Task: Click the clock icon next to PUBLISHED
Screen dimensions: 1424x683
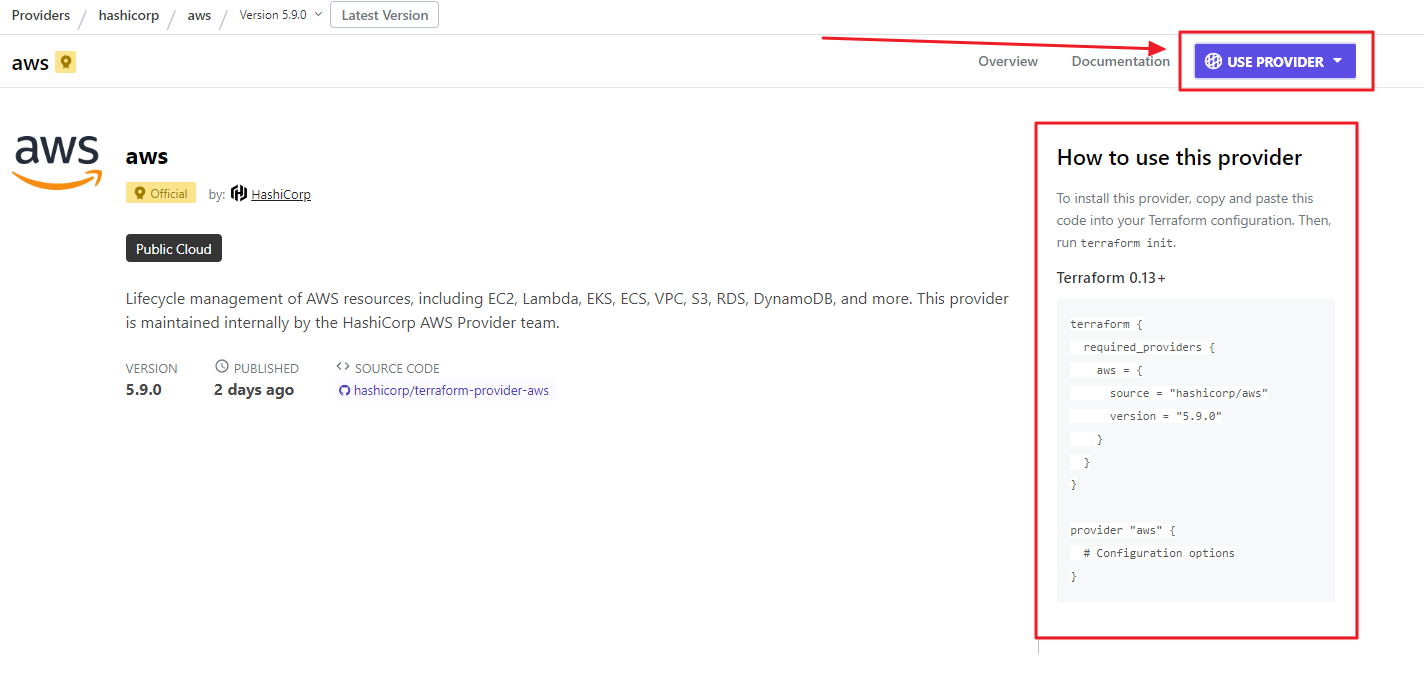Action: [222, 367]
